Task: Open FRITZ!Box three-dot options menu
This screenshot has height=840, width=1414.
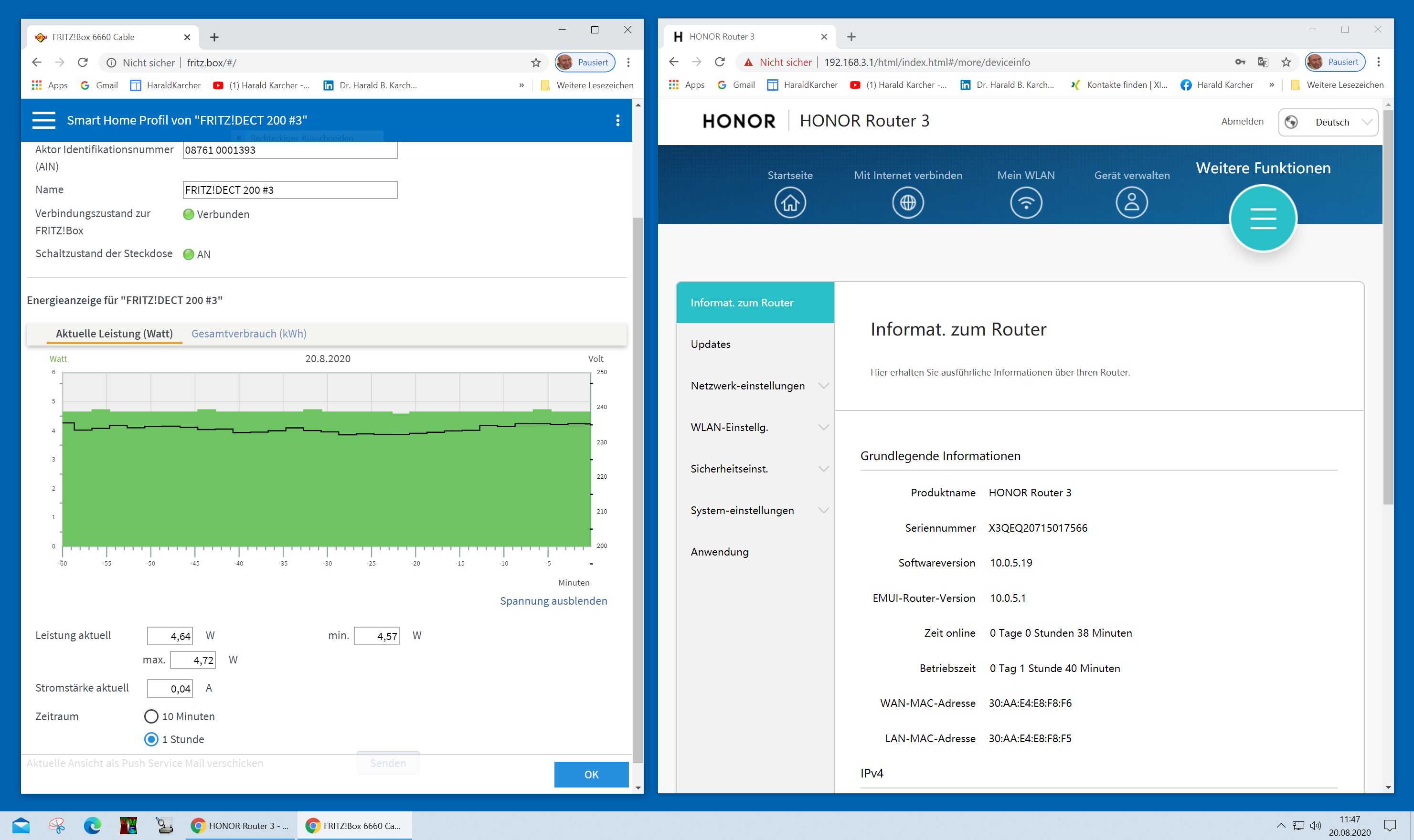Action: 617,120
